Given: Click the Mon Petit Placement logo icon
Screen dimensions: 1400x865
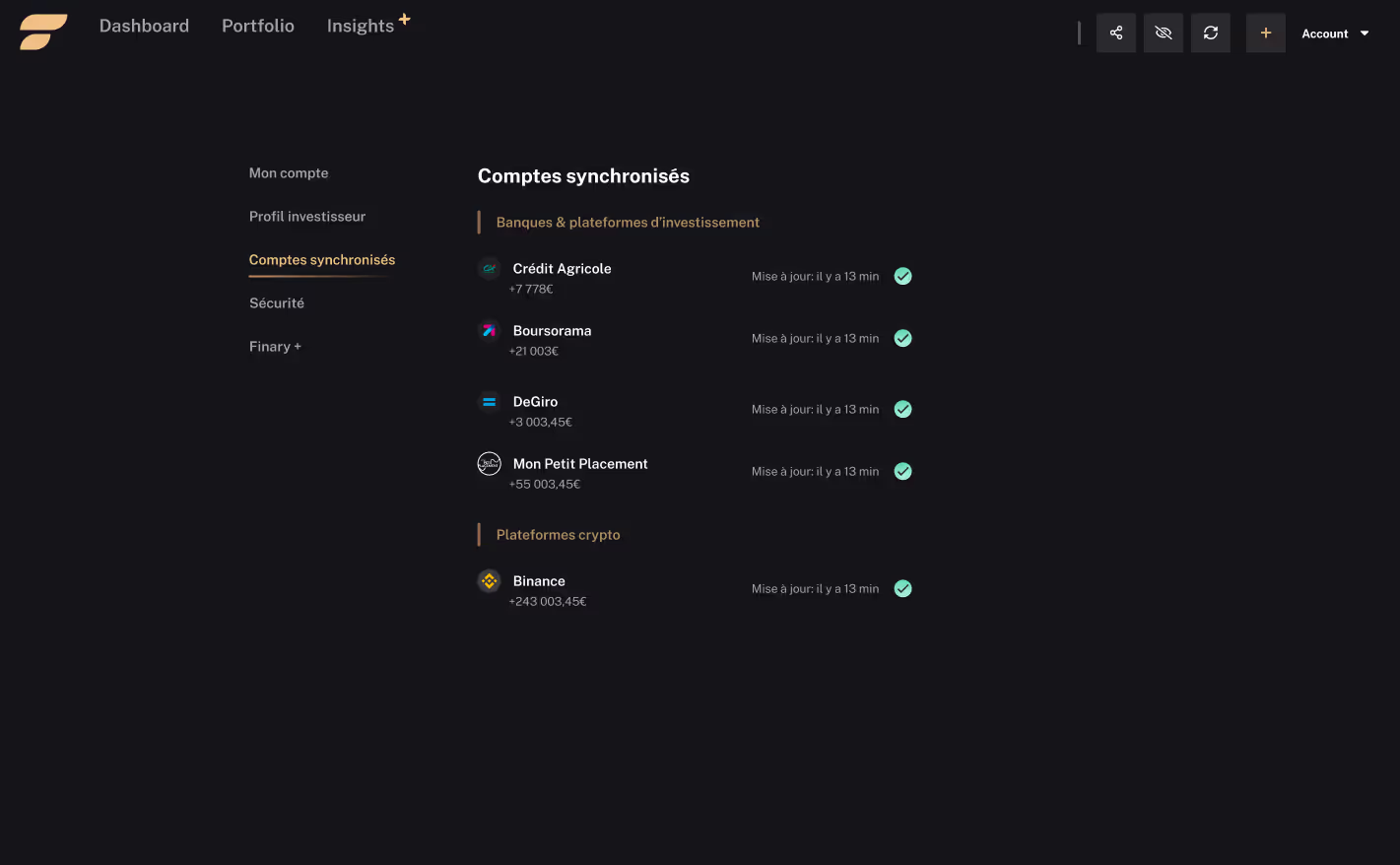Looking at the screenshot, I should [489, 463].
